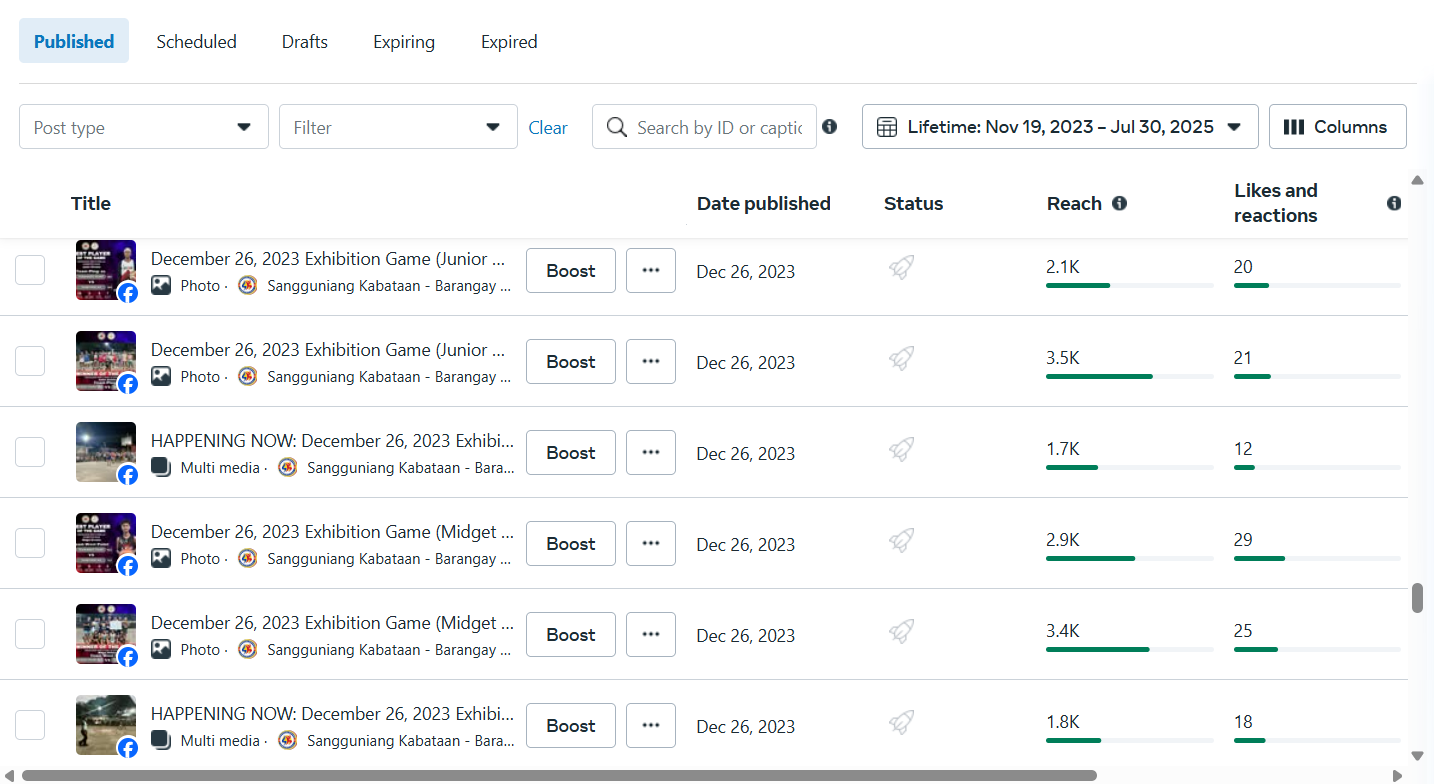Screen dimensions: 1434x784
Task: Open three-dot menu on 1.7K reach row
Action: click(x=651, y=453)
